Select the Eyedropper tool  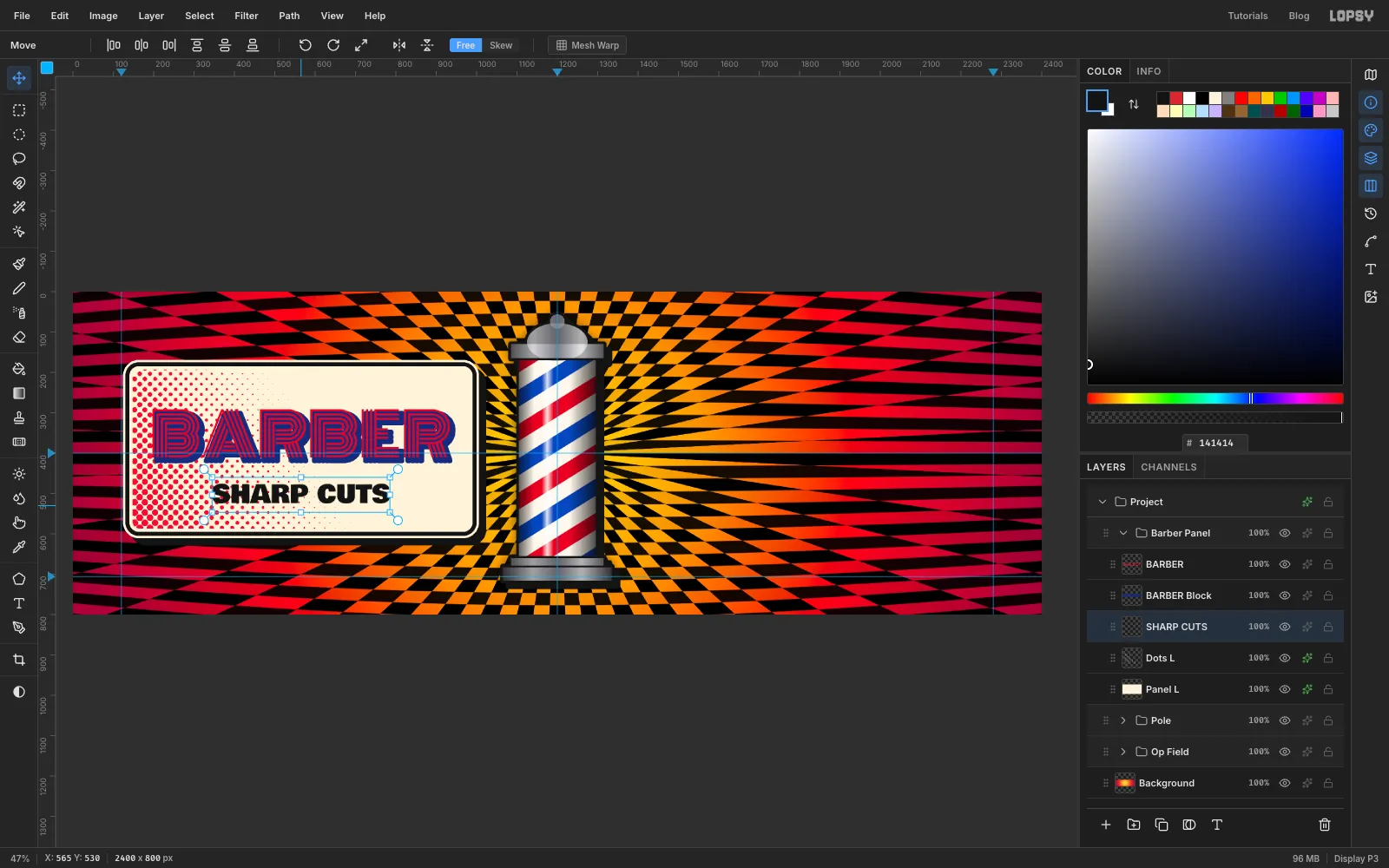click(x=19, y=547)
